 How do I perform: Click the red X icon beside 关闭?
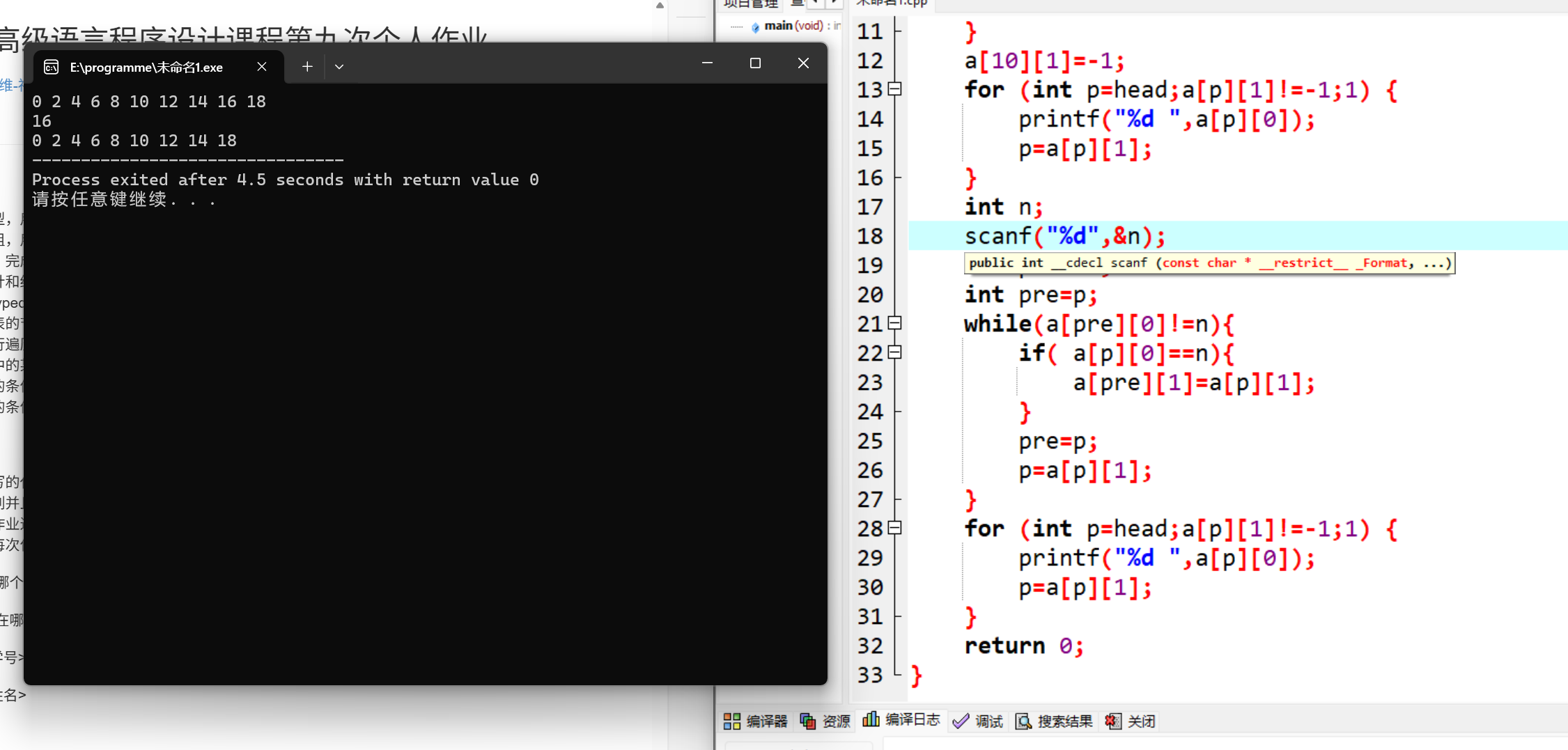pos(1113,721)
